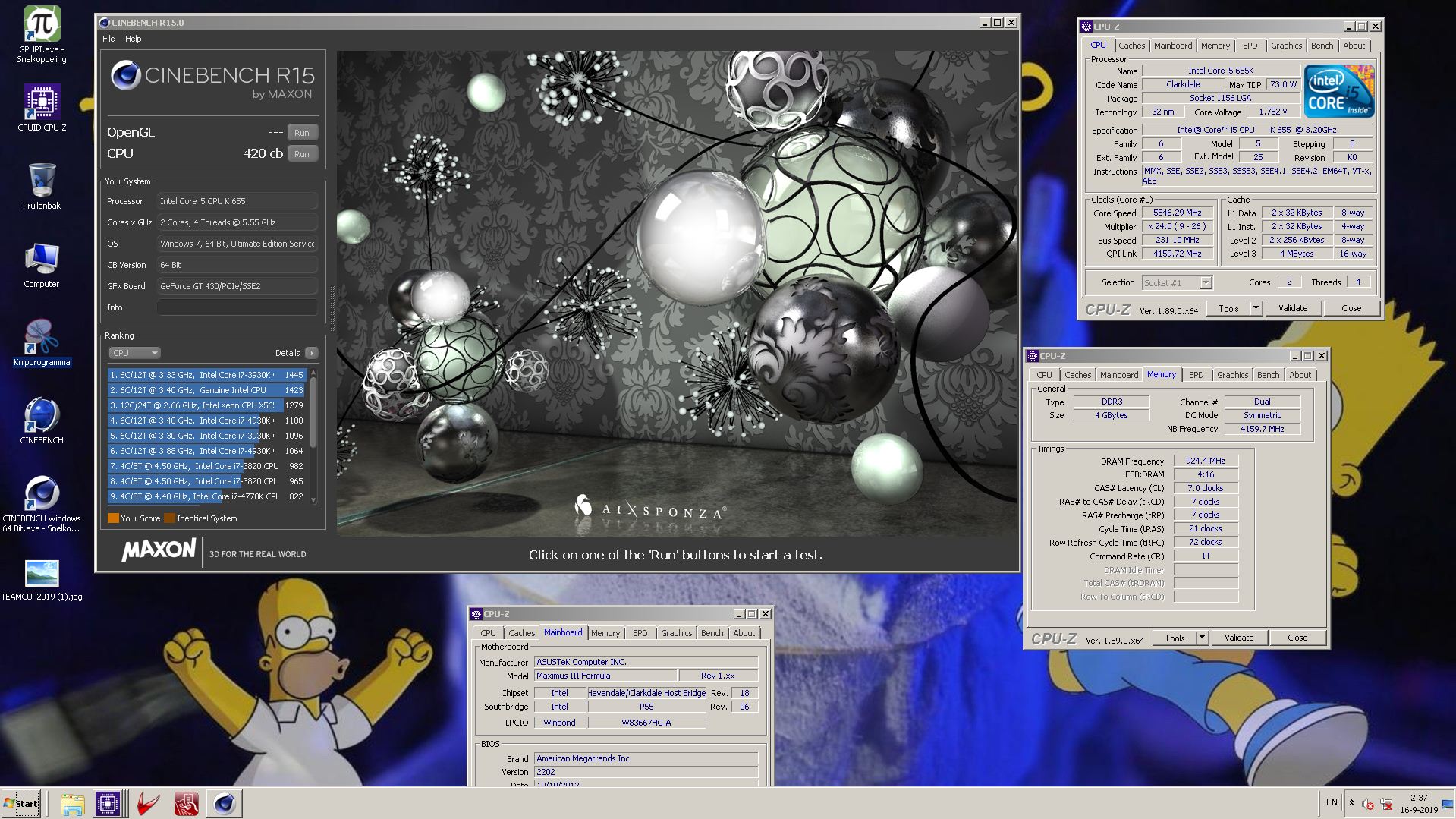Open CINEBENCH Windows 64 Bit.exe shortcut
1456x819 pixels.
[x=42, y=504]
